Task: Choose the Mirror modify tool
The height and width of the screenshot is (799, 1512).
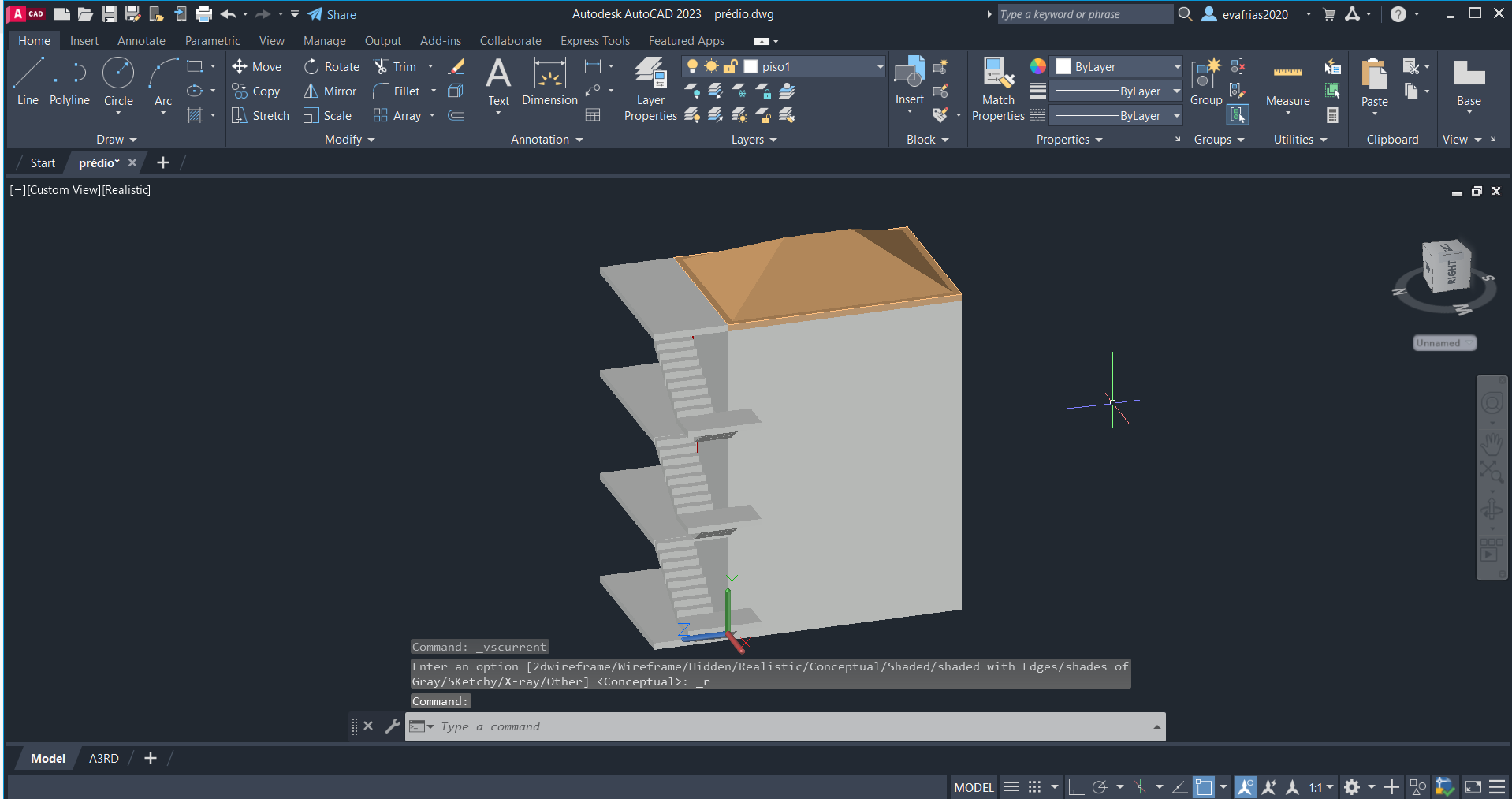Action: pyautogui.click(x=330, y=91)
